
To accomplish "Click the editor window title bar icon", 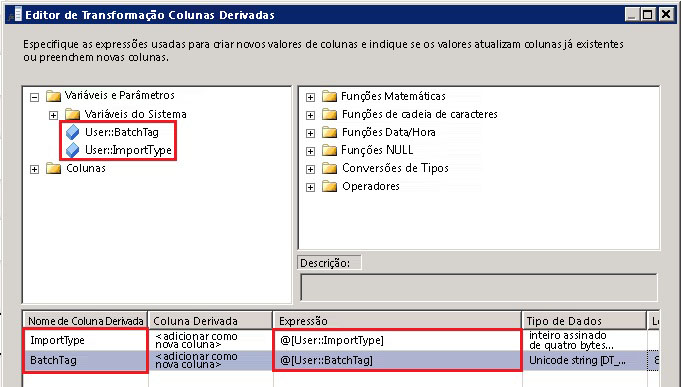I will [x=15, y=15].
